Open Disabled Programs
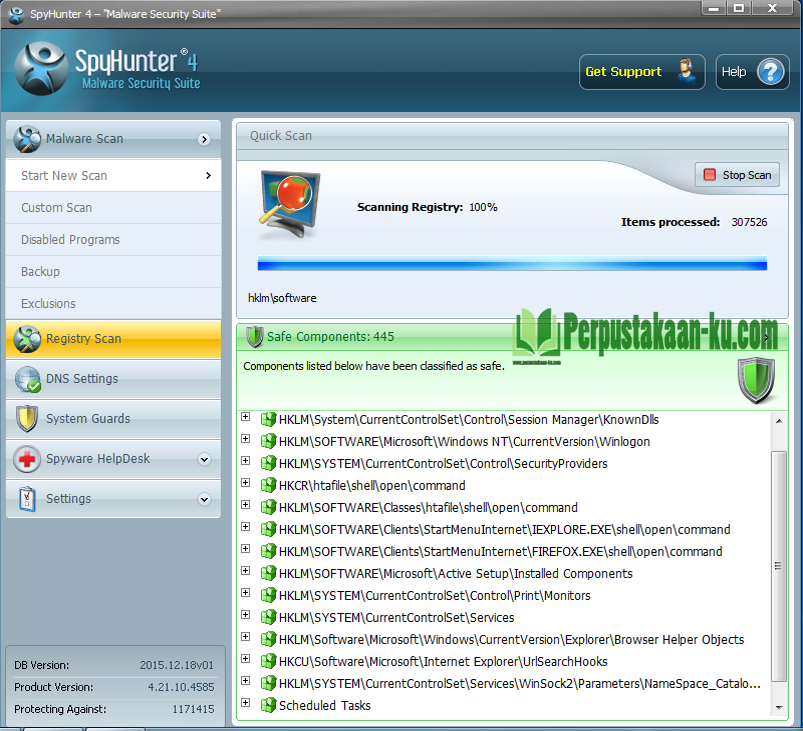Viewport: 803px width, 731px height. coord(113,240)
